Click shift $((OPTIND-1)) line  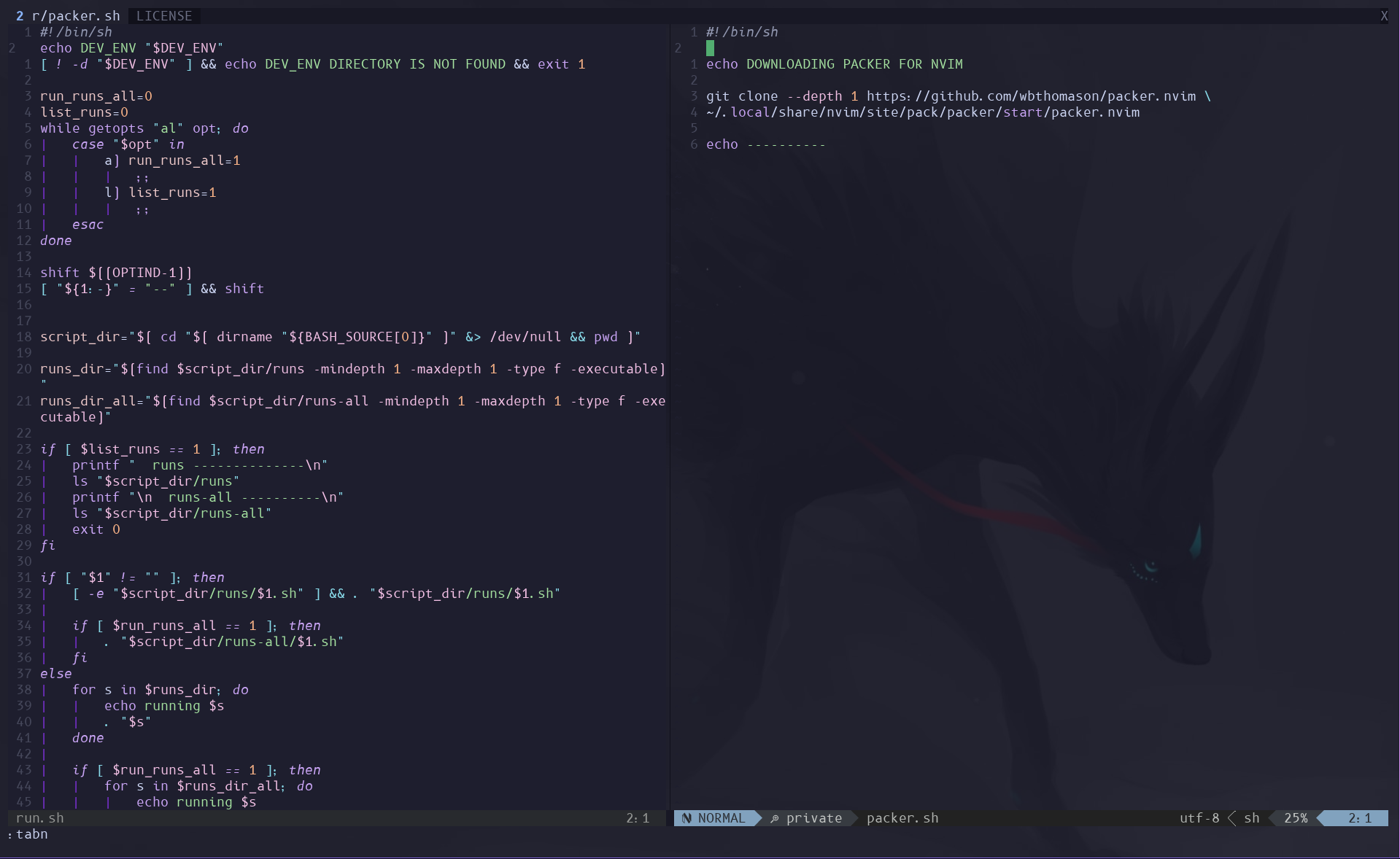116,273
